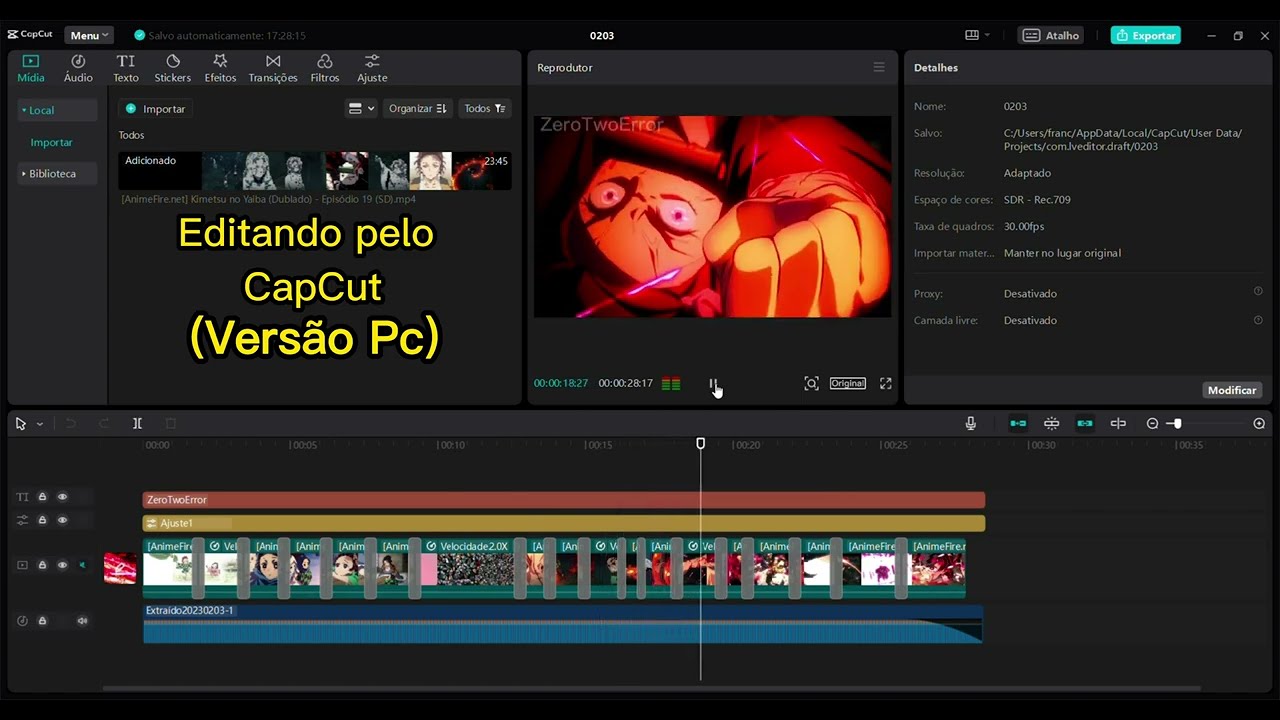Click the project path under Salvo
The width and height of the screenshot is (1280, 720).
(x=1123, y=139)
